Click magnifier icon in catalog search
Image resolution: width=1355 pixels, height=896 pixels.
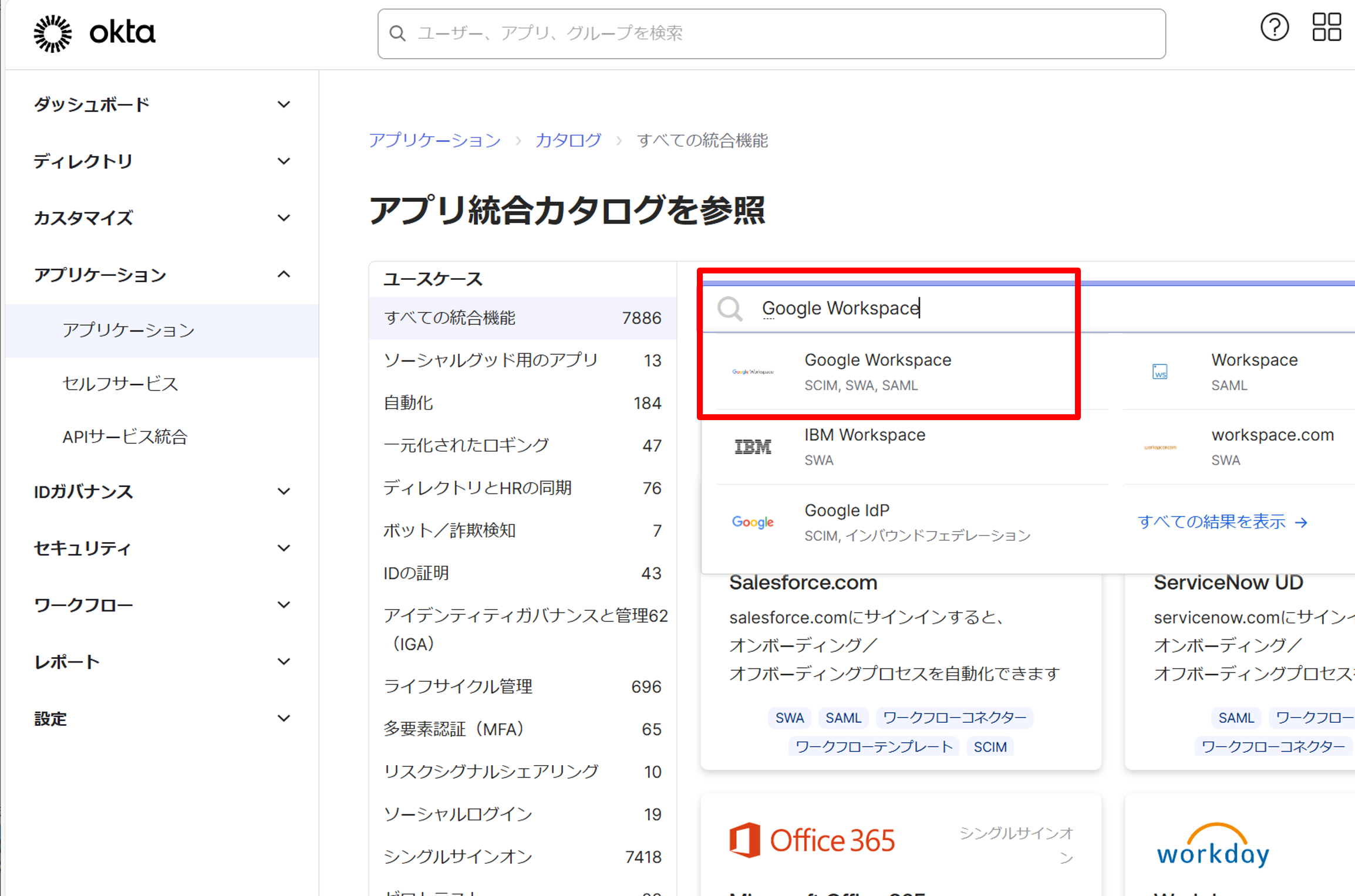click(730, 309)
